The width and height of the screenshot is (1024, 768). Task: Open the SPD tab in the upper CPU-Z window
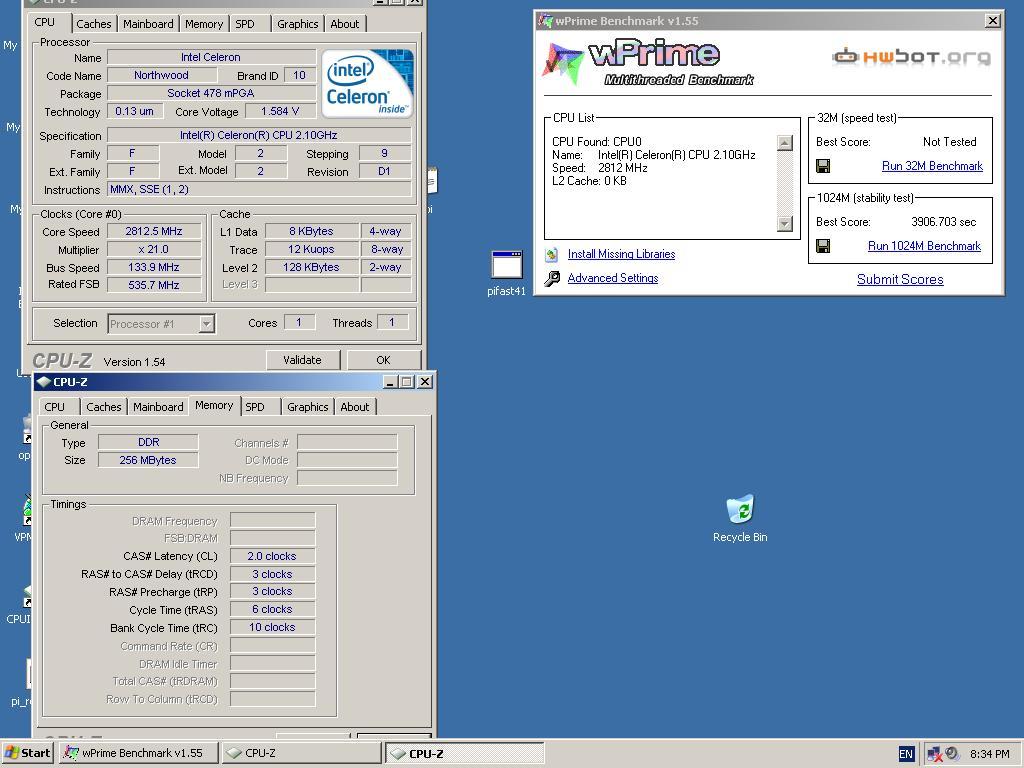[245, 24]
